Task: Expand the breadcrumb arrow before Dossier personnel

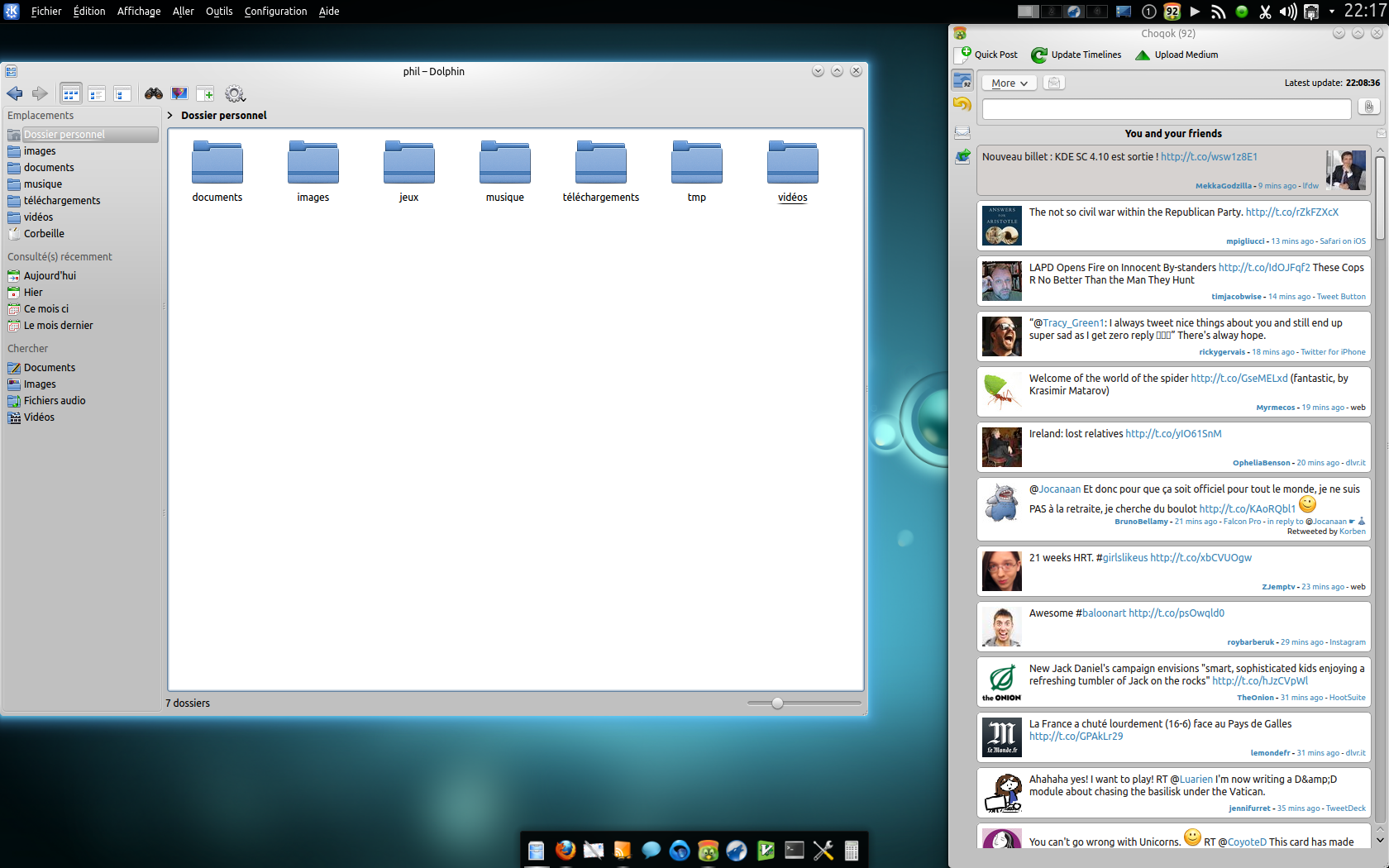Action: (170, 116)
